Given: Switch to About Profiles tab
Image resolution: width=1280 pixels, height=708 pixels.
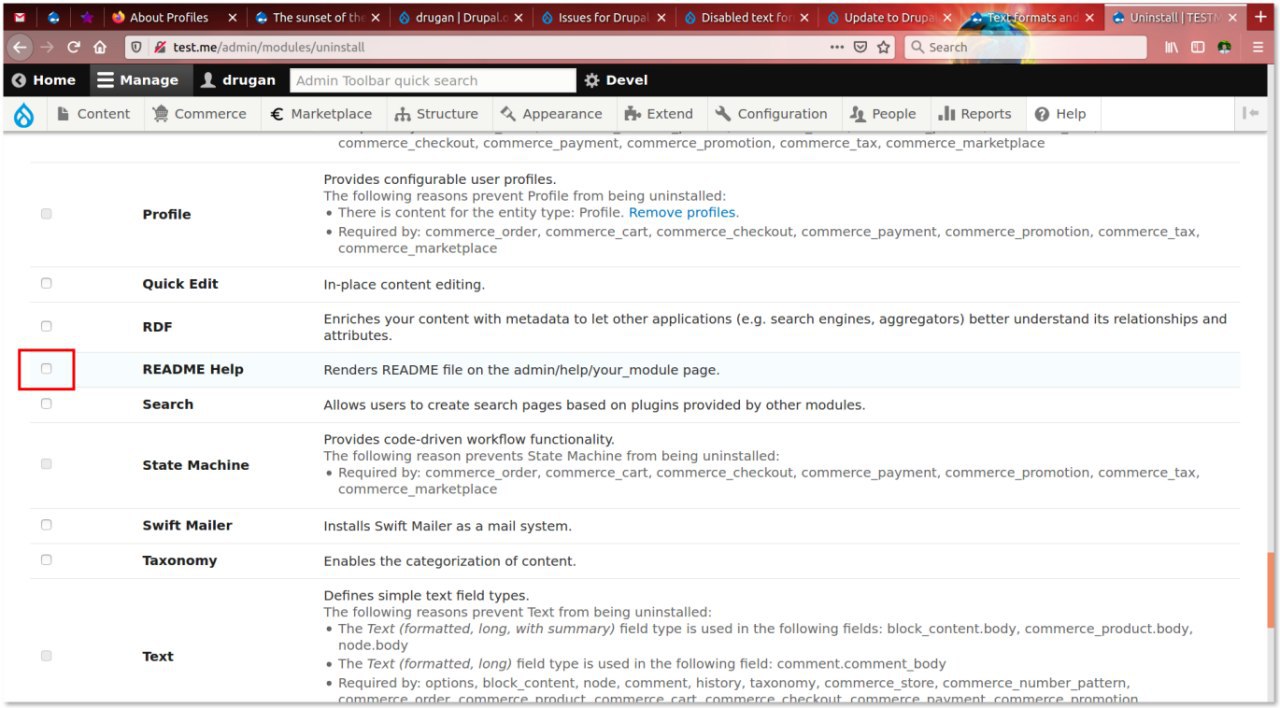Looking at the screenshot, I should tap(173, 18).
